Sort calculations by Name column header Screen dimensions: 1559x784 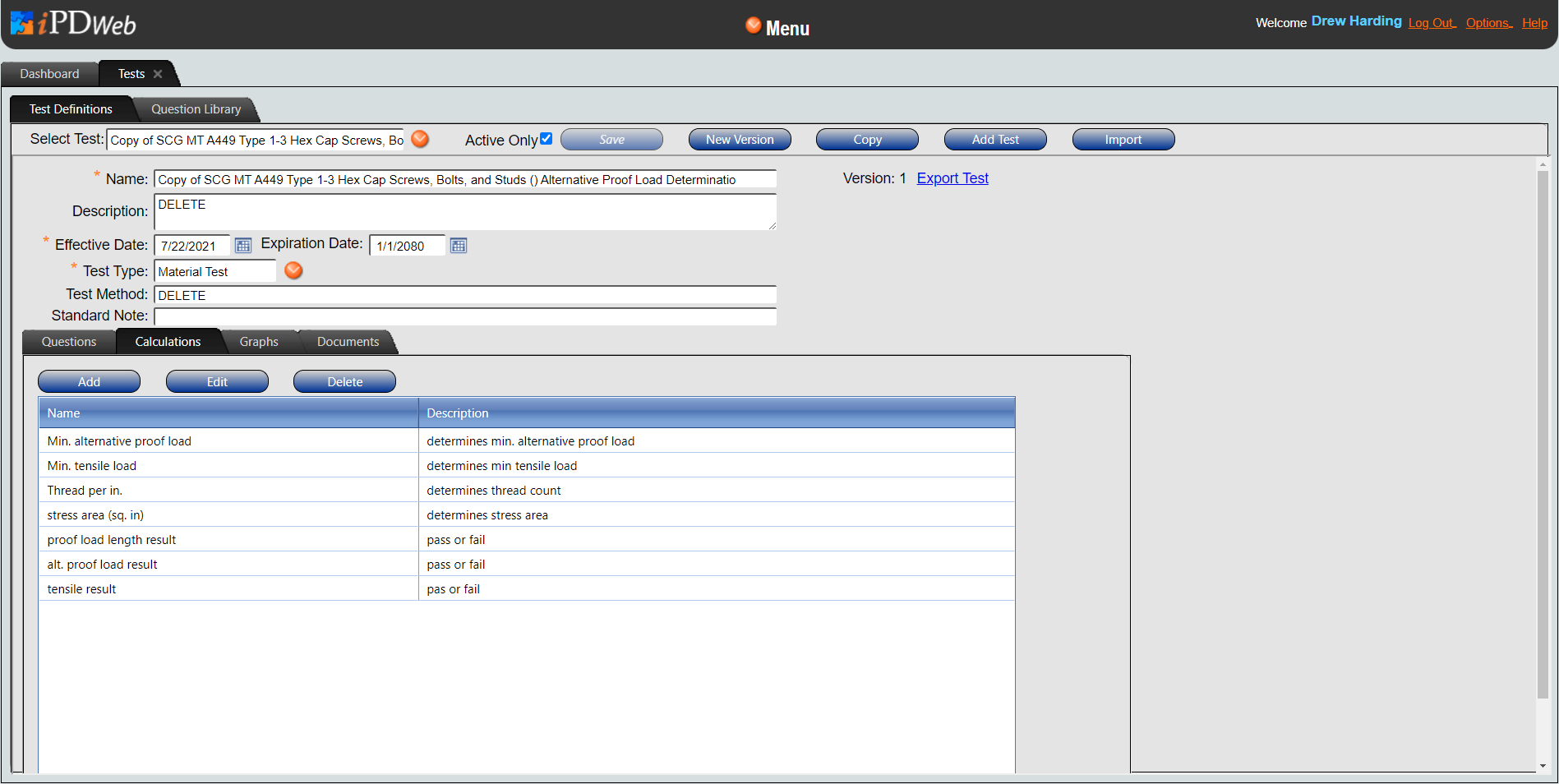point(64,413)
